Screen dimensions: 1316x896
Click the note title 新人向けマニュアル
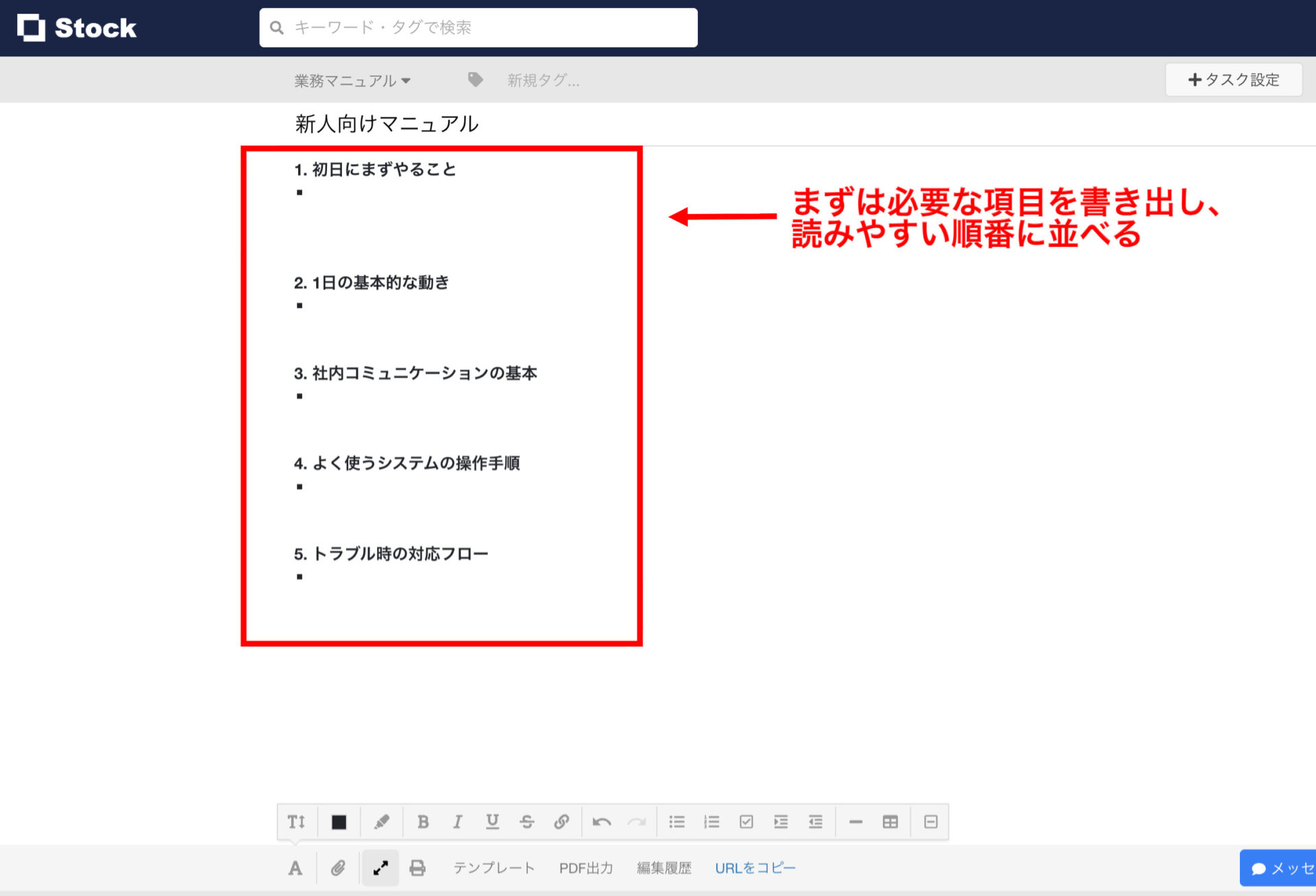click(x=387, y=123)
